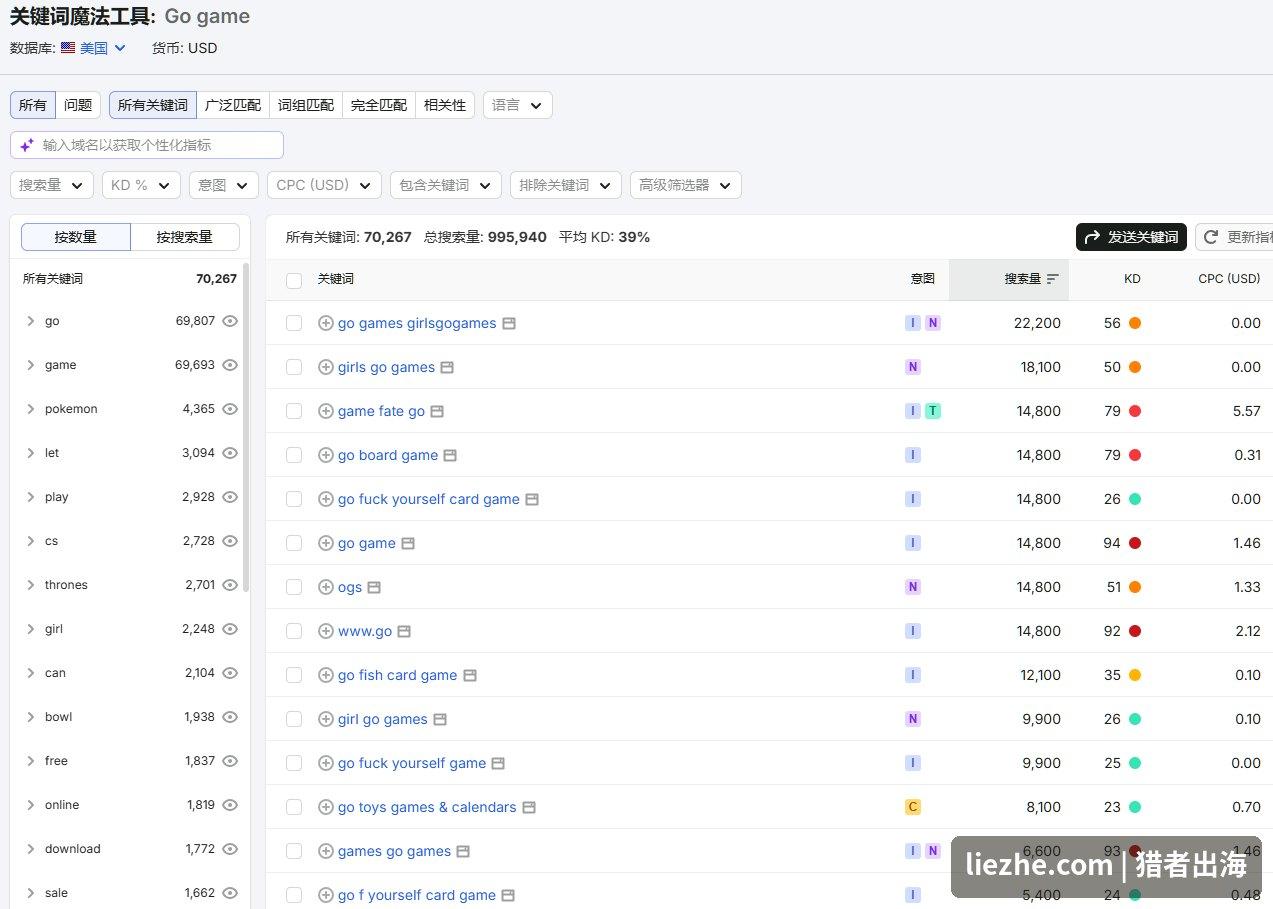Screen dimensions: 1273x909
Task: Open the 高级筛选器 dropdown
Action: [x=686, y=185]
